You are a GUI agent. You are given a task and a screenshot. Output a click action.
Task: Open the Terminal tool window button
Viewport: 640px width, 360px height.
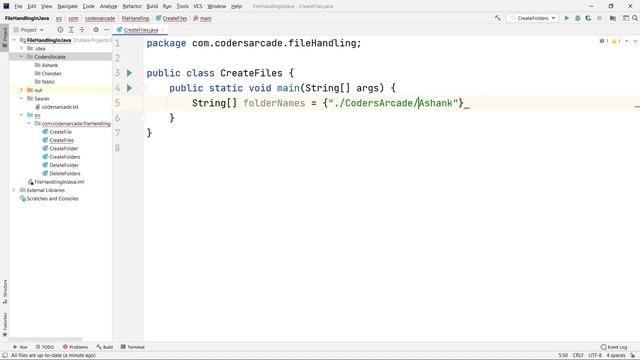133,347
